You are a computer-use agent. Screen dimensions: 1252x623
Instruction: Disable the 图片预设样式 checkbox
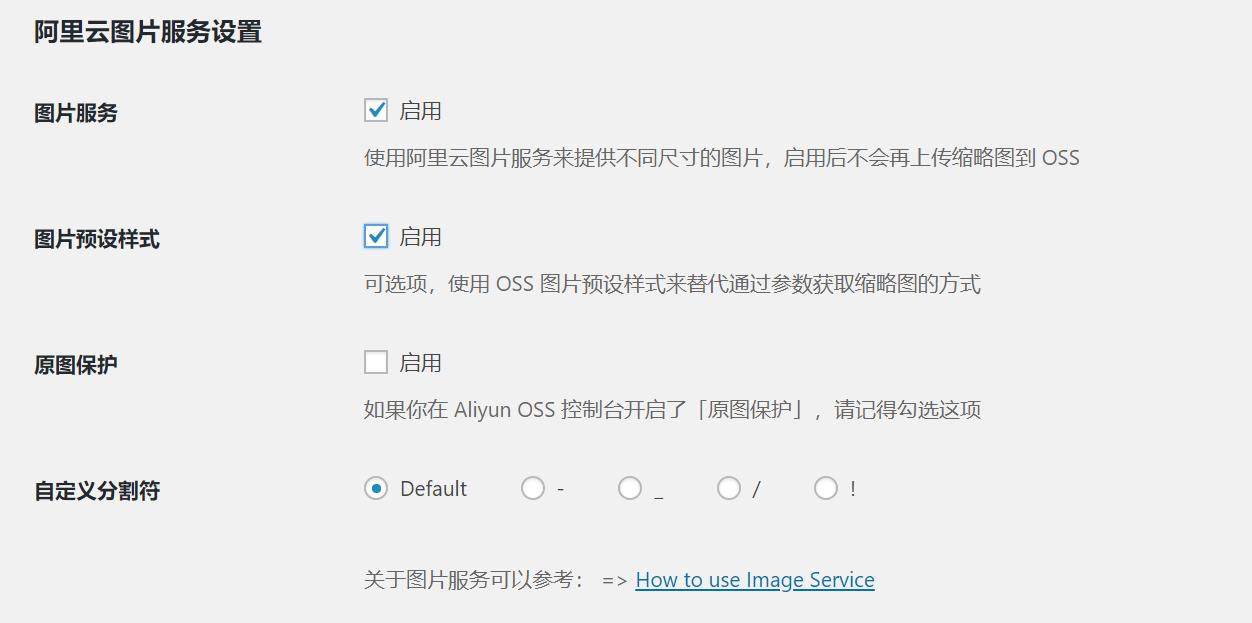[x=375, y=236]
